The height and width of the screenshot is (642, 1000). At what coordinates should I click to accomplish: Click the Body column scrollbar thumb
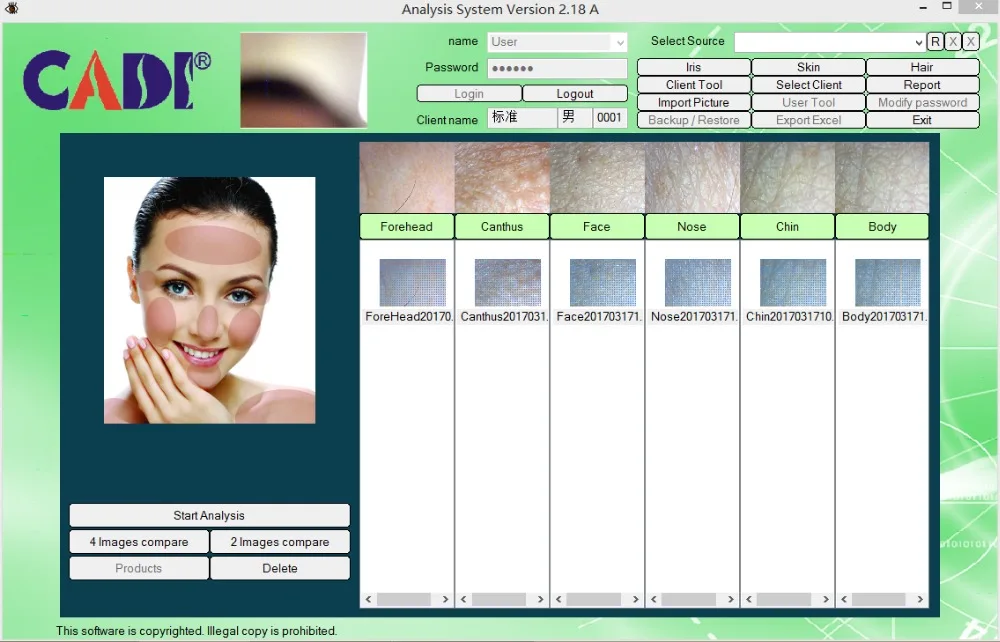(878, 599)
